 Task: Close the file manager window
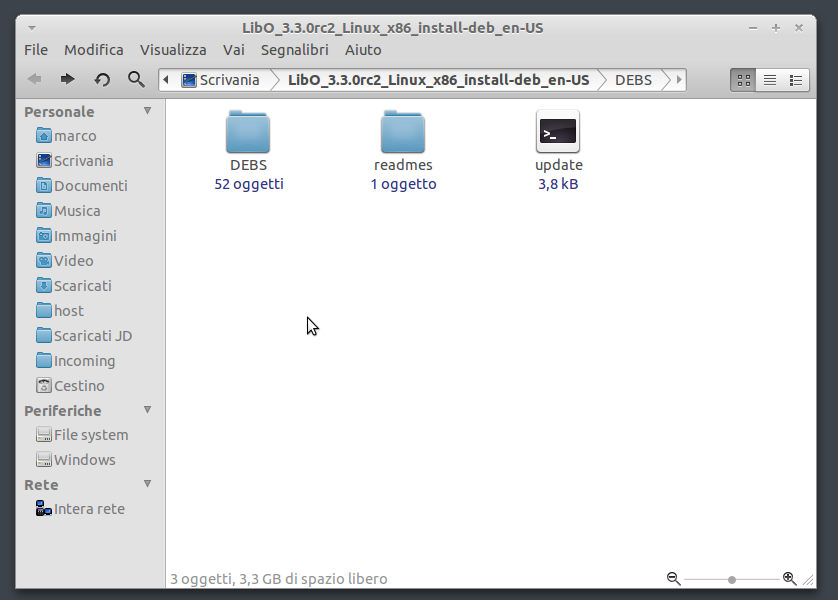[799, 28]
